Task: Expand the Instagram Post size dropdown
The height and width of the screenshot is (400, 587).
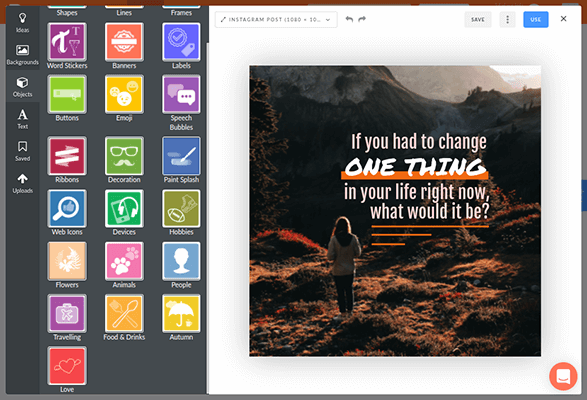Action: point(276,19)
